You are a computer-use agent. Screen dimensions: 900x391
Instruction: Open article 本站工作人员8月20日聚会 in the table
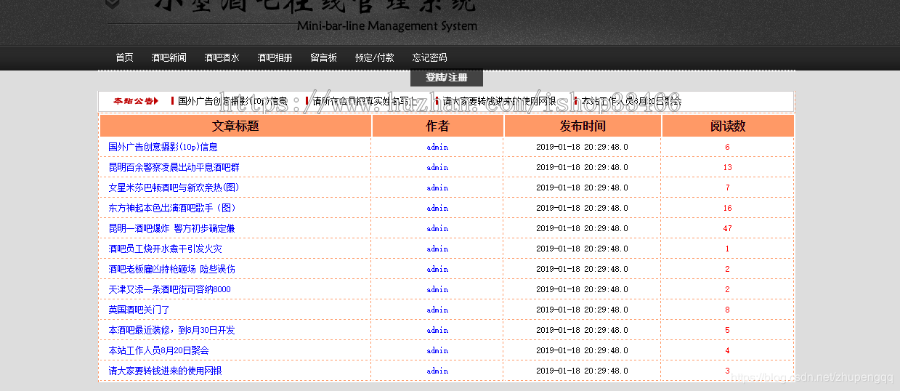pos(158,350)
